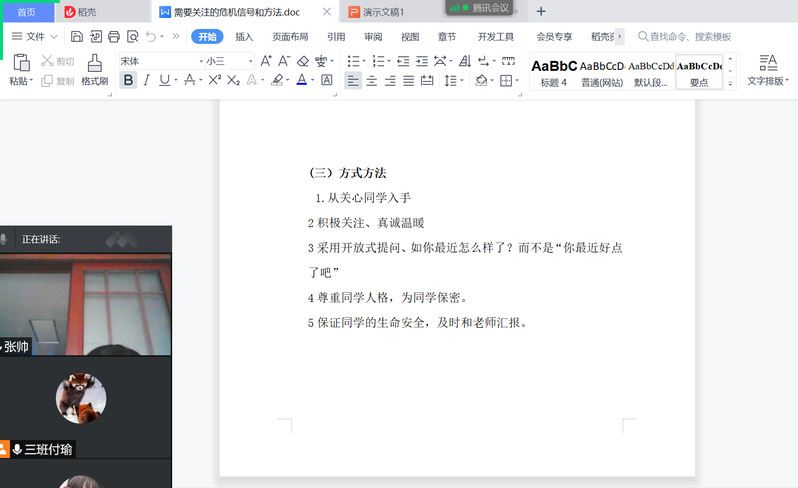
Task: Click the Clear Formatting eraser icon
Action: pyautogui.click(x=304, y=61)
